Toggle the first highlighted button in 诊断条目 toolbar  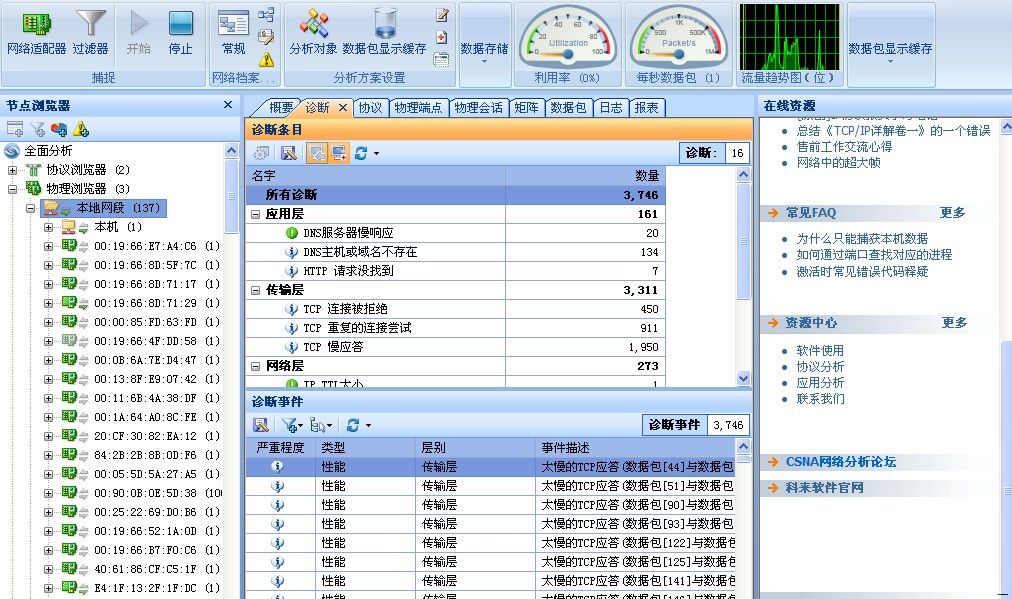[x=317, y=153]
